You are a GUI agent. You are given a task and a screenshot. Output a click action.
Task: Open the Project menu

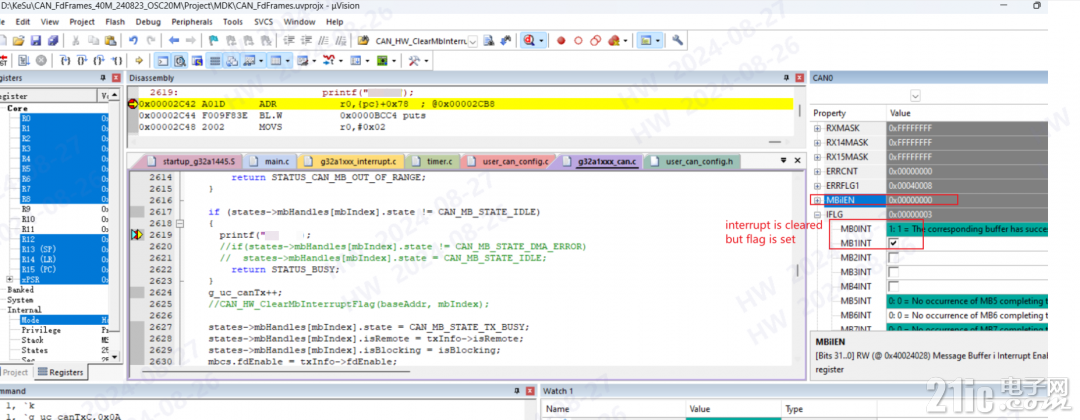(82, 22)
